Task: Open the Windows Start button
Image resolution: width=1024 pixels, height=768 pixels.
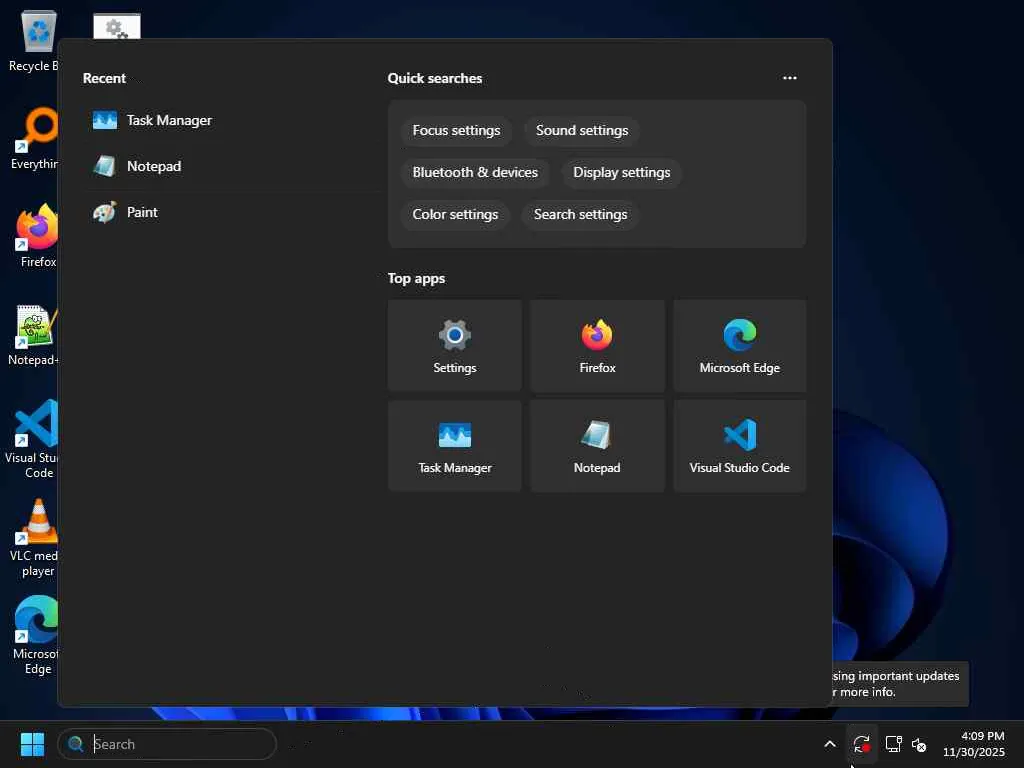Action: [x=32, y=744]
